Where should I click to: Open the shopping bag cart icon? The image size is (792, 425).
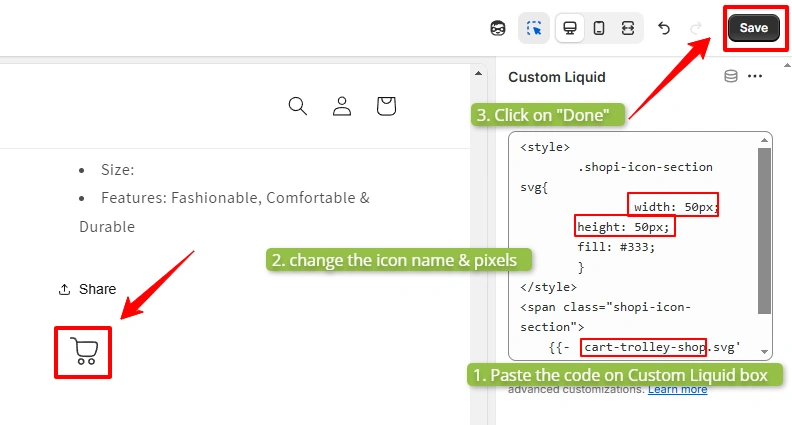pyautogui.click(x=386, y=106)
